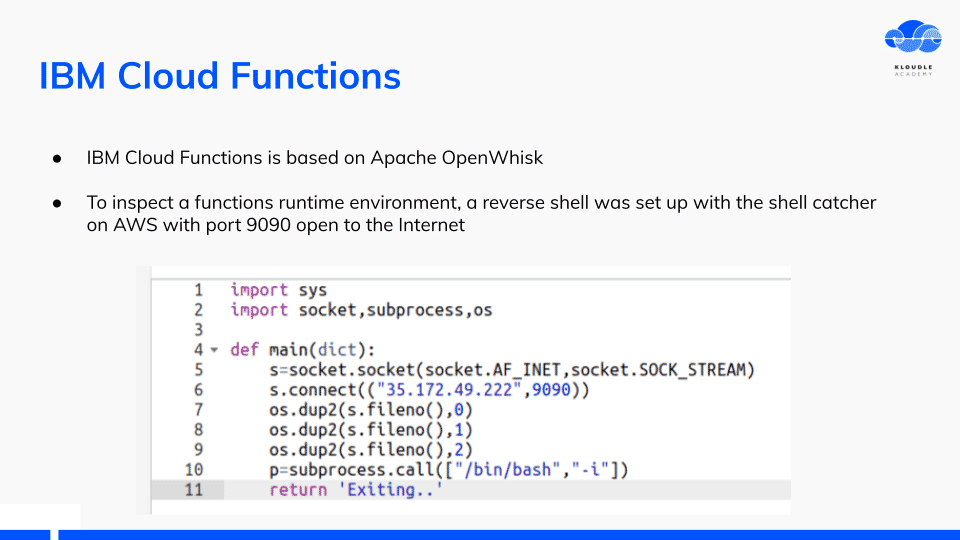The height and width of the screenshot is (540, 960).
Task: Click the 'import sys' code line
Action: click(x=279, y=290)
